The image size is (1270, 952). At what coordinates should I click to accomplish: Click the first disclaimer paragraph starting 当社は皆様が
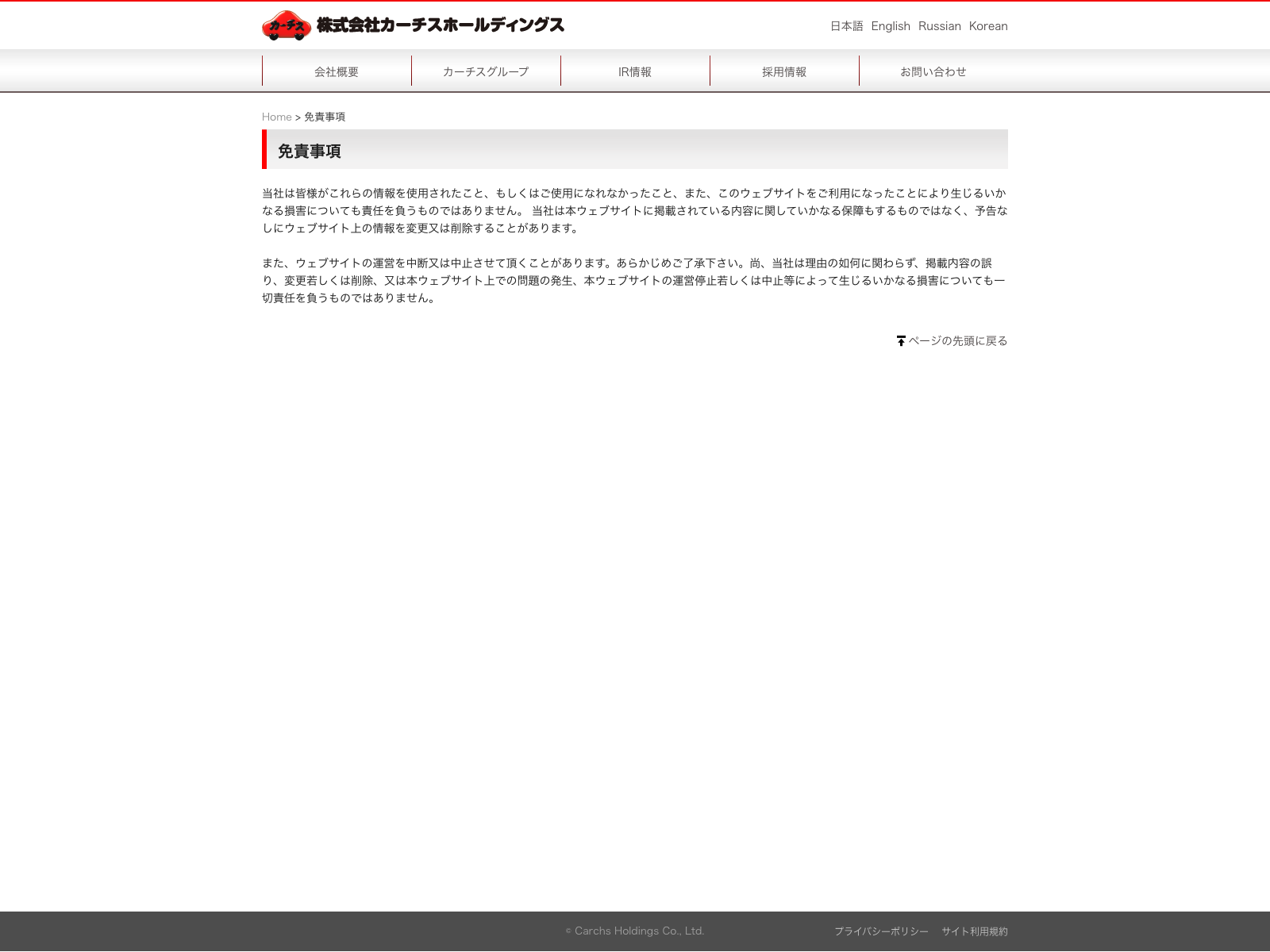click(634, 210)
